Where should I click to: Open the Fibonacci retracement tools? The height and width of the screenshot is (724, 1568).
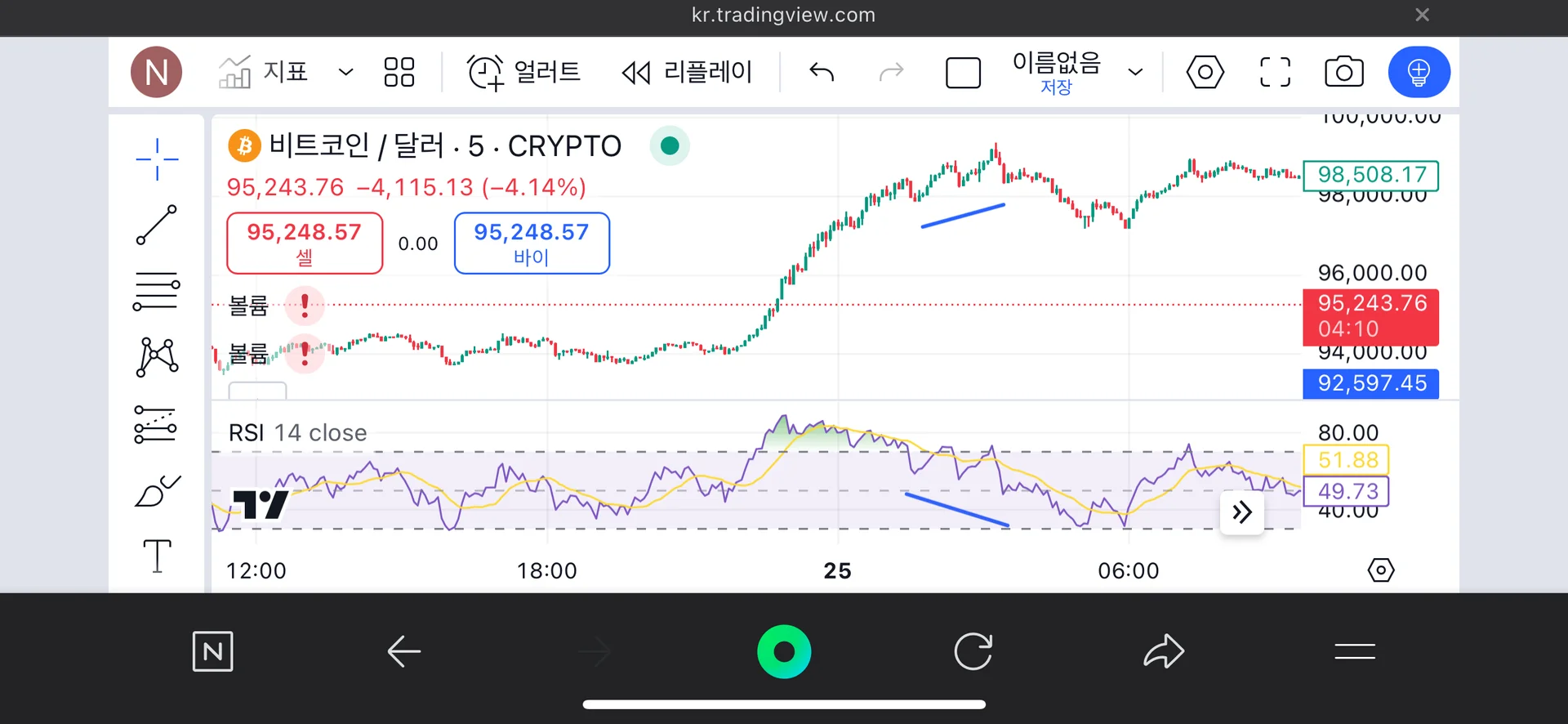(156, 291)
